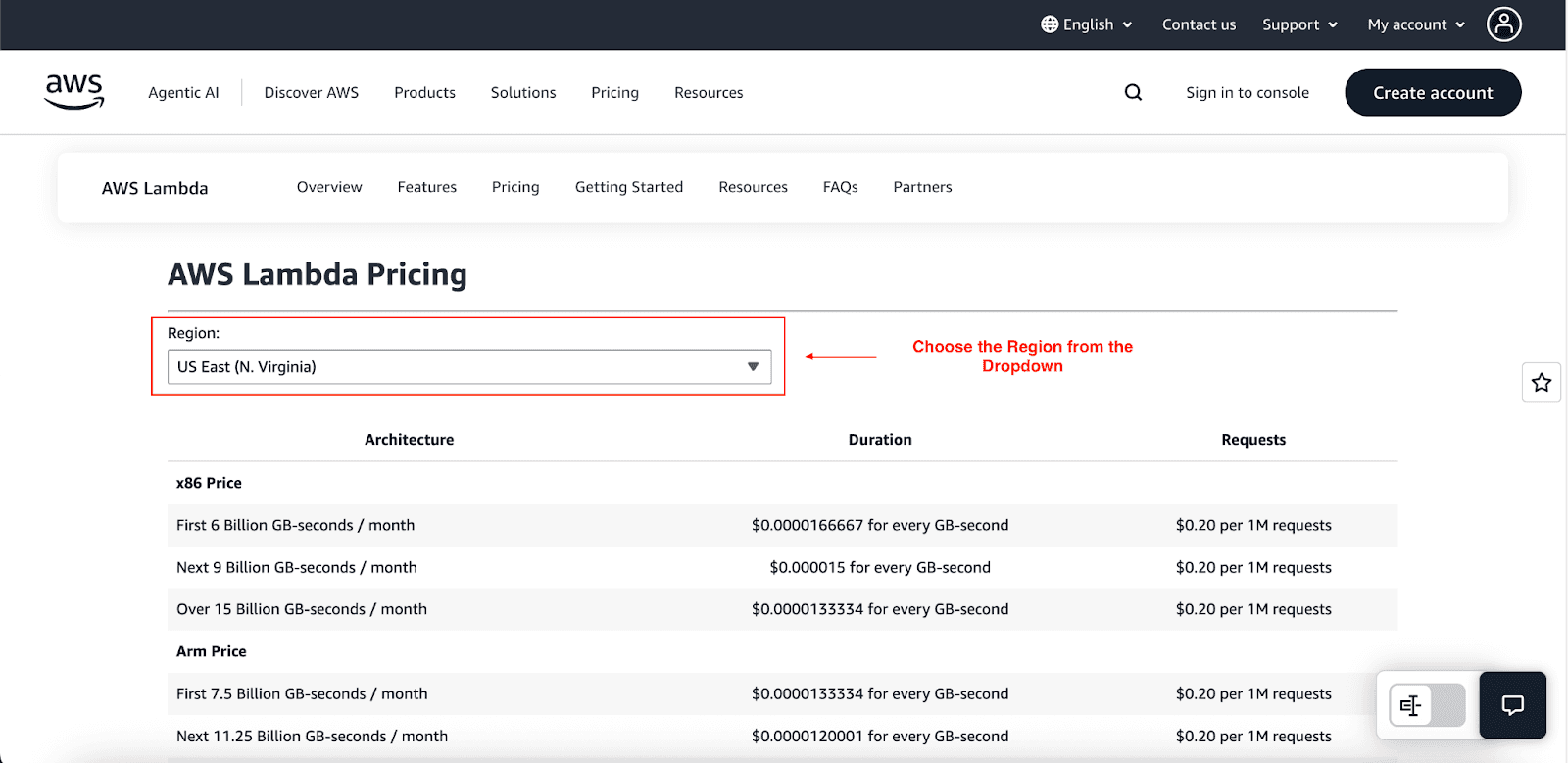Screen dimensions: 1568x763
Task: Expand the Support dropdown
Action: [1299, 24]
